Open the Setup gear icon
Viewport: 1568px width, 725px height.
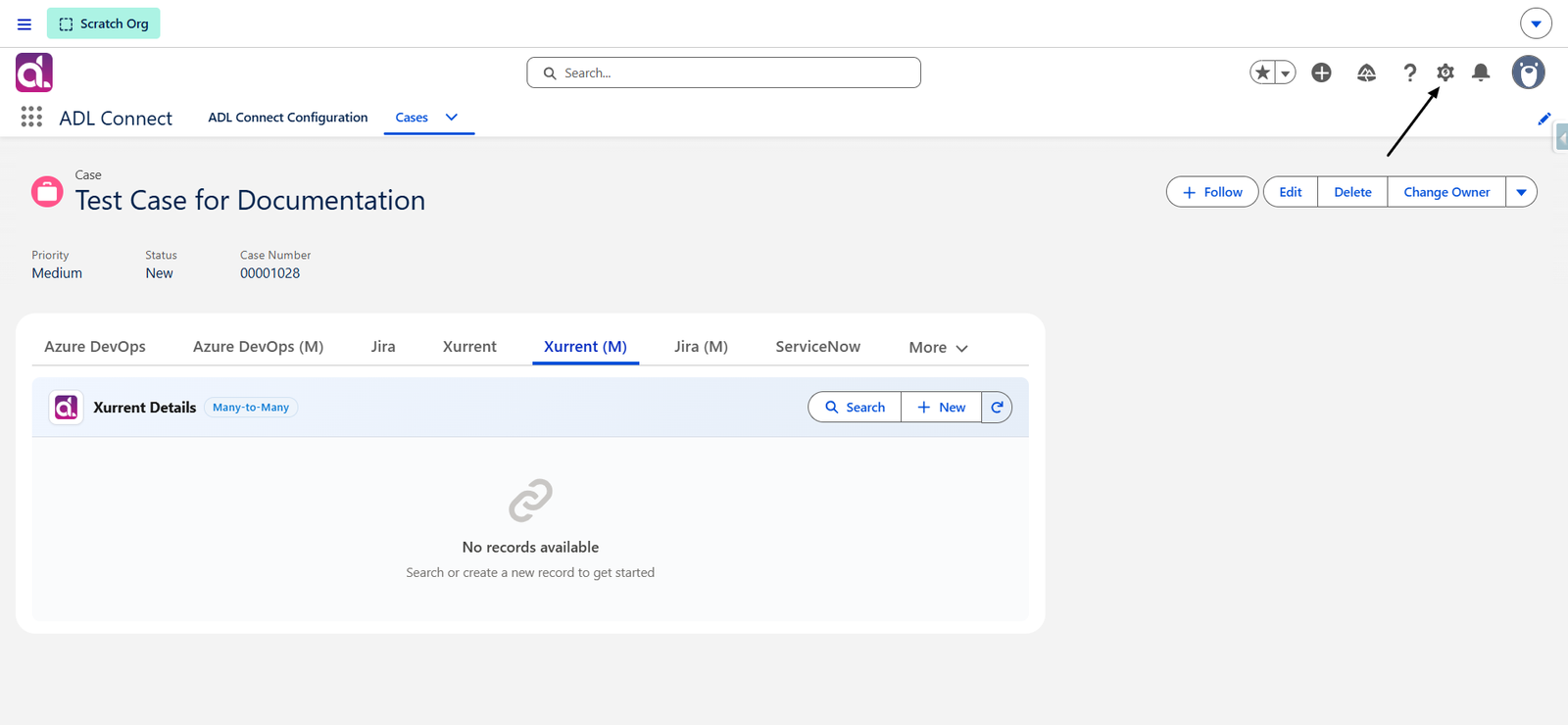[1445, 72]
